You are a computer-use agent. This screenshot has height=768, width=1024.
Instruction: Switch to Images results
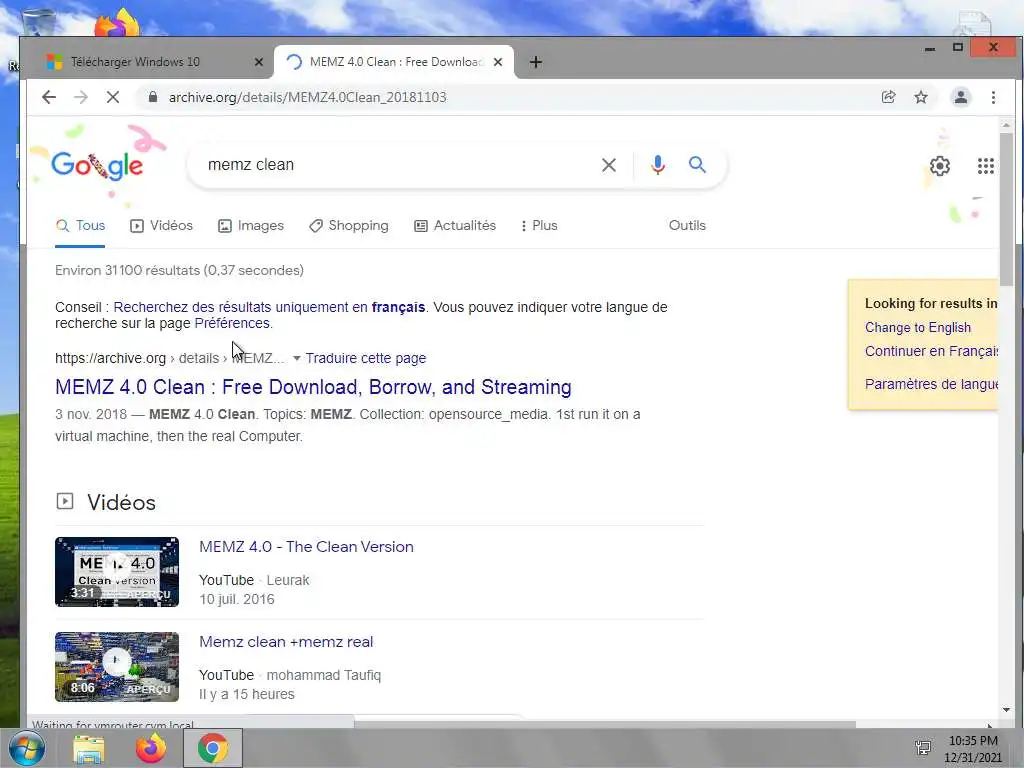pyautogui.click(x=251, y=225)
